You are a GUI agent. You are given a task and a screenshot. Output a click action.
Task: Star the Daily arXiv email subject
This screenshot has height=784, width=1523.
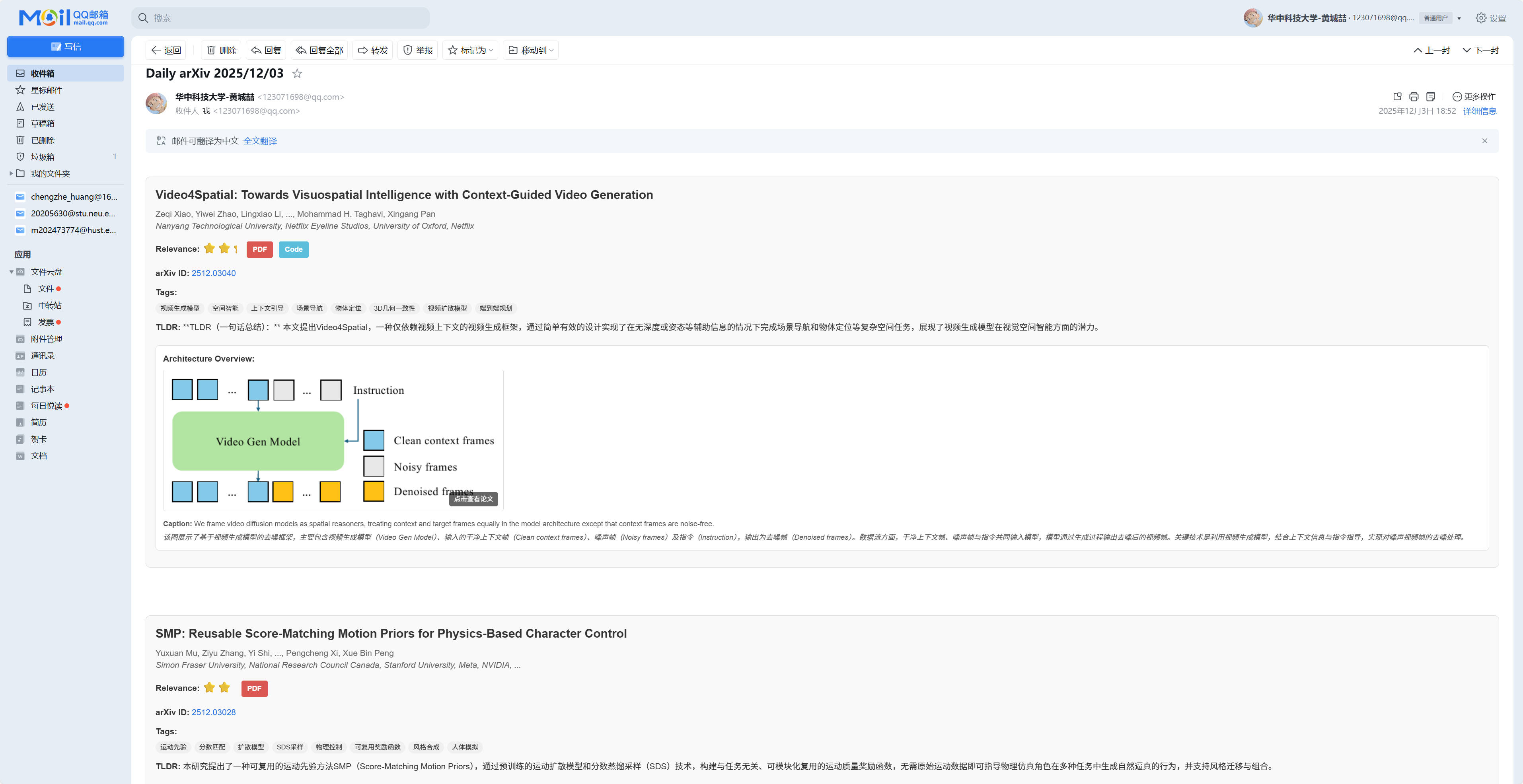coord(297,73)
